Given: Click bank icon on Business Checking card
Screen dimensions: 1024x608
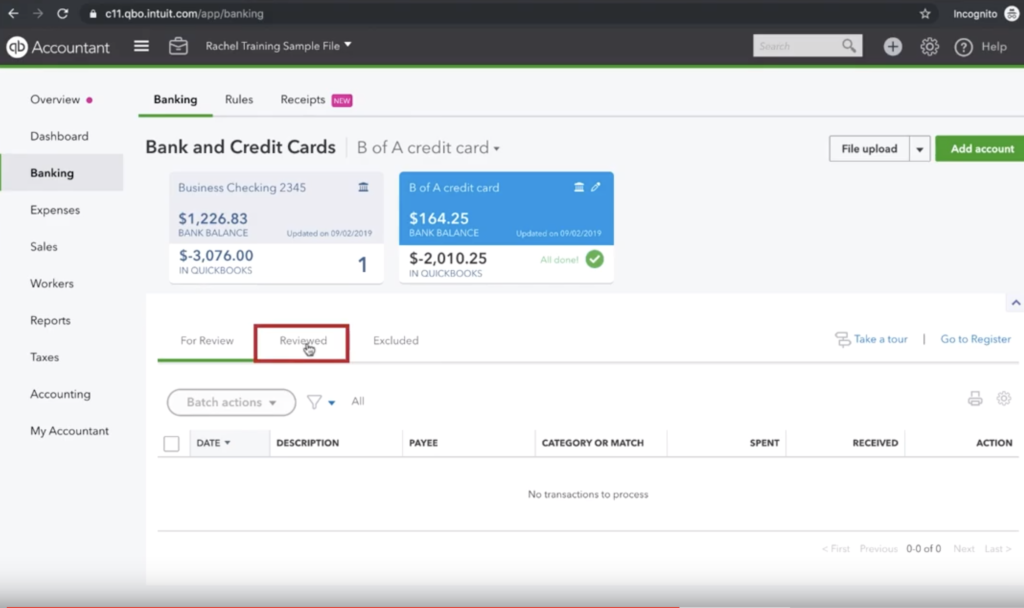Looking at the screenshot, I should click(x=363, y=187).
